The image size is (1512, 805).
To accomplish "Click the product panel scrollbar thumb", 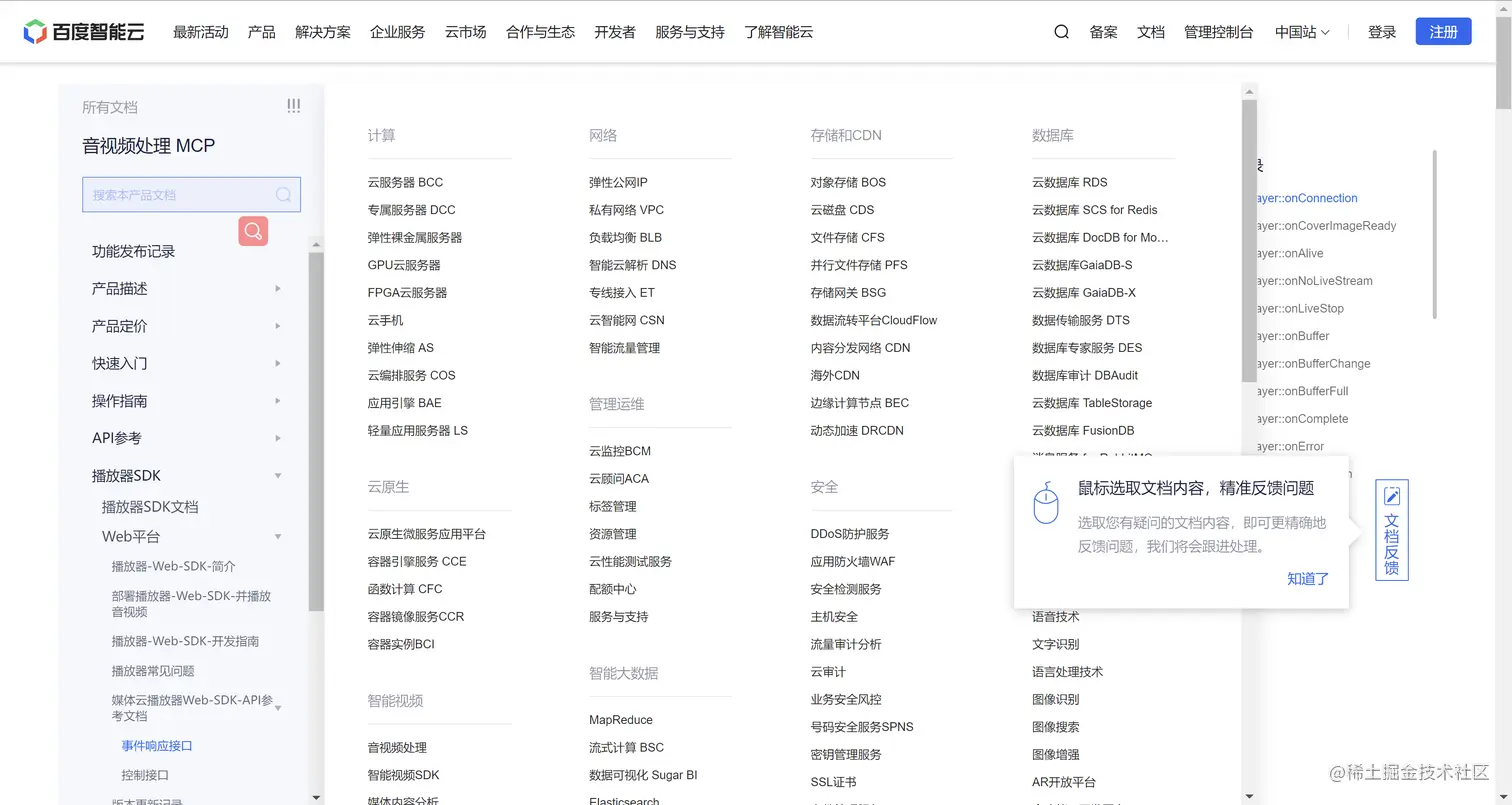I will coord(1248,240).
